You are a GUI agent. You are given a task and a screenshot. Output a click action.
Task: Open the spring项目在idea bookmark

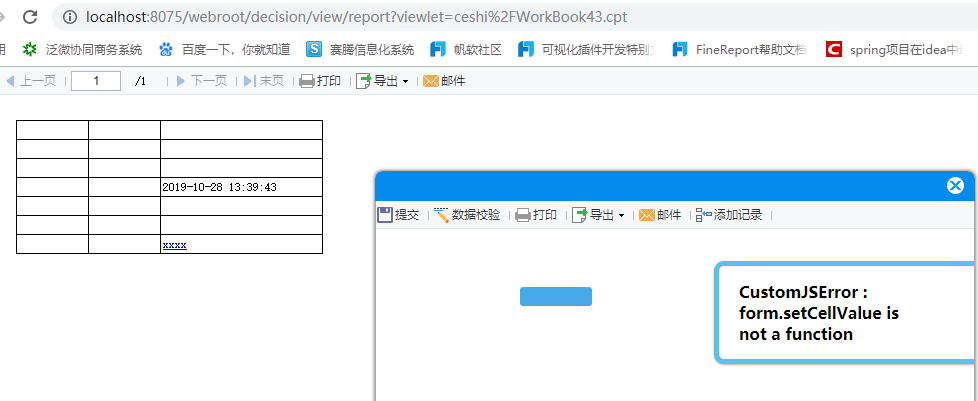895,49
